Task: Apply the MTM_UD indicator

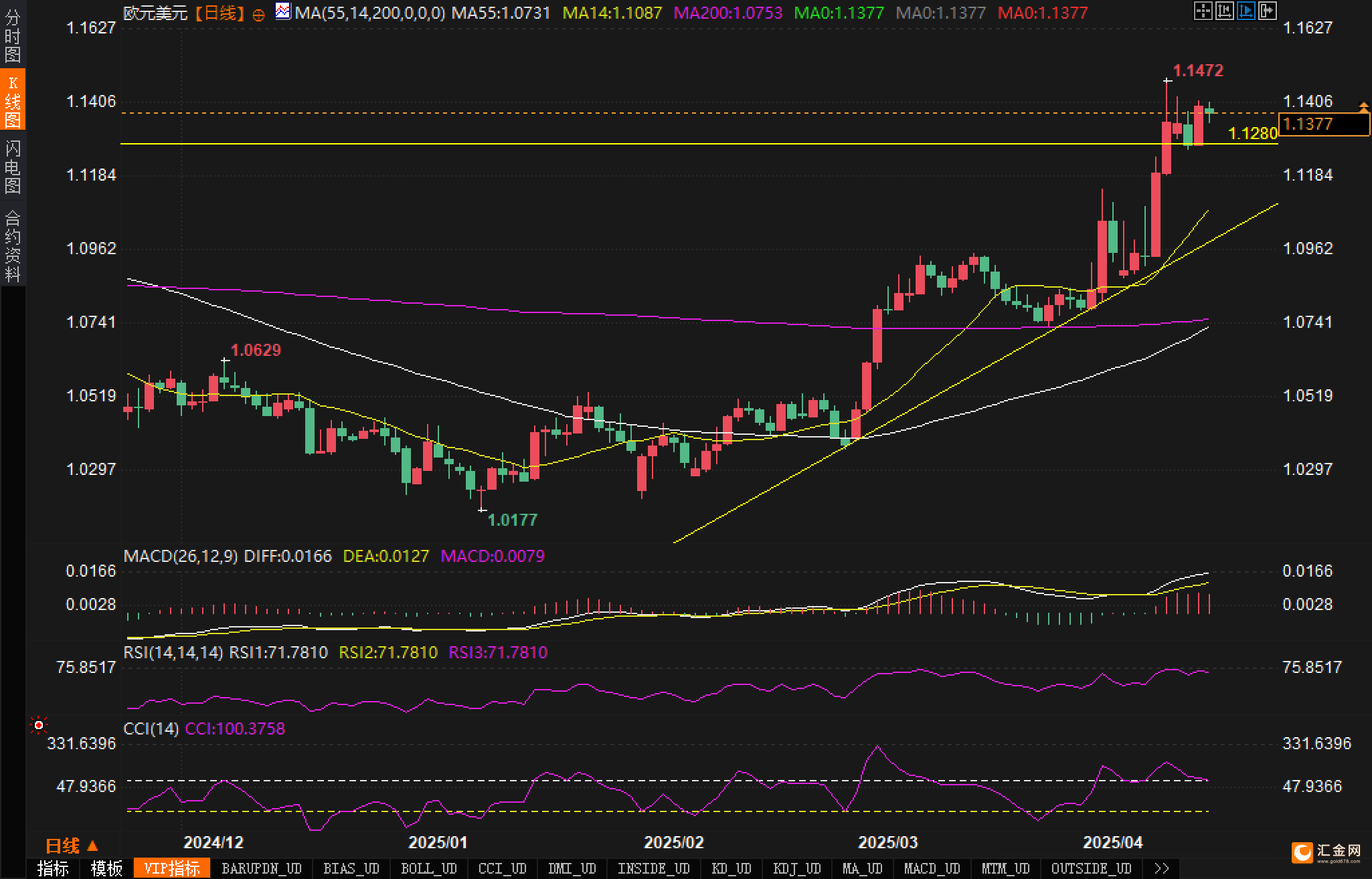Action: click(1006, 868)
